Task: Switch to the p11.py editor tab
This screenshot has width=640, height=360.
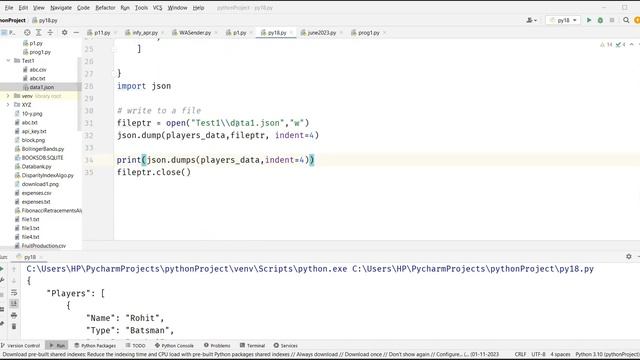Action: [x=102, y=33]
